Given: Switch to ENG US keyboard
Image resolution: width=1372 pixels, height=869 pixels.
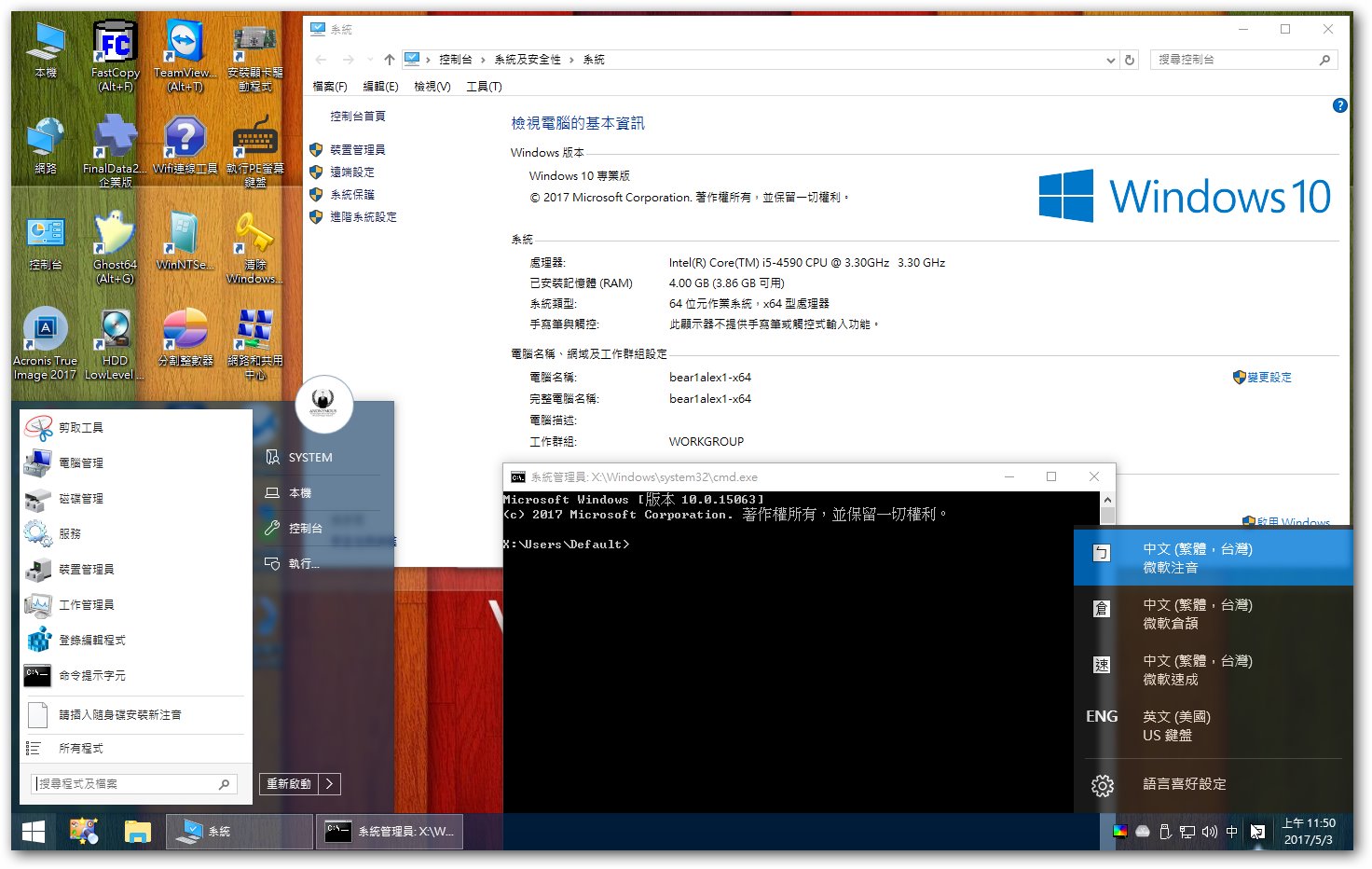Looking at the screenshot, I should (1214, 726).
